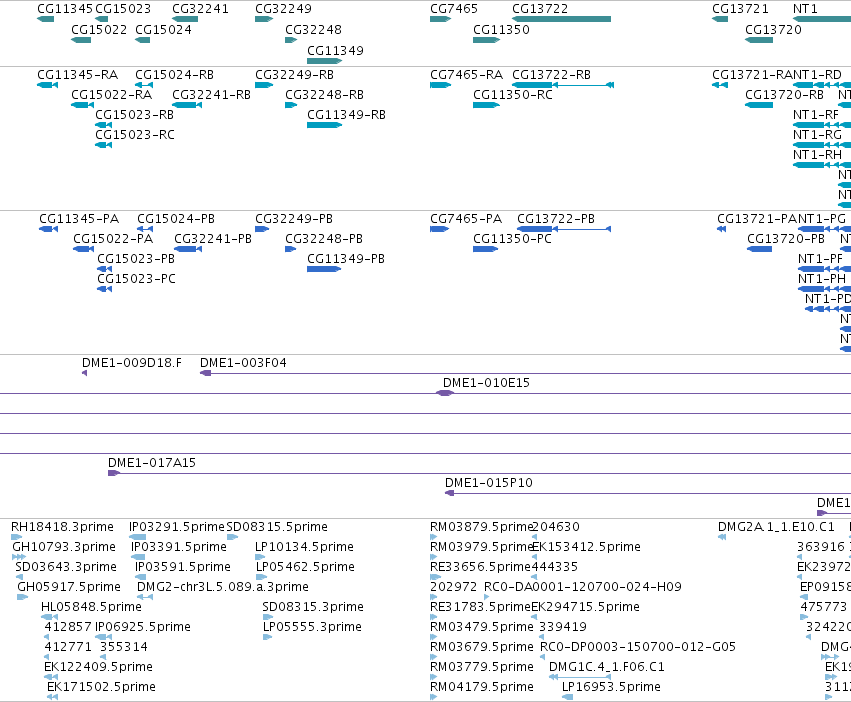Select the blue bar under CG11349-PB
The image size is (851, 702).
(324, 269)
